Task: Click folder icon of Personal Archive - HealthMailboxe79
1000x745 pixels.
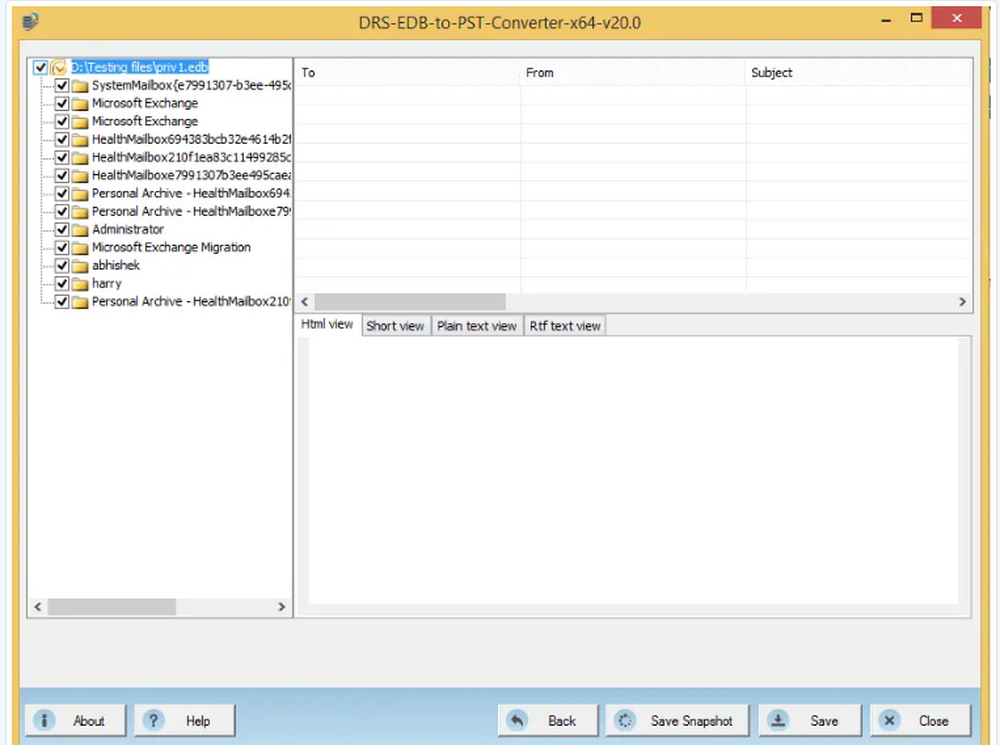Action: point(80,211)
